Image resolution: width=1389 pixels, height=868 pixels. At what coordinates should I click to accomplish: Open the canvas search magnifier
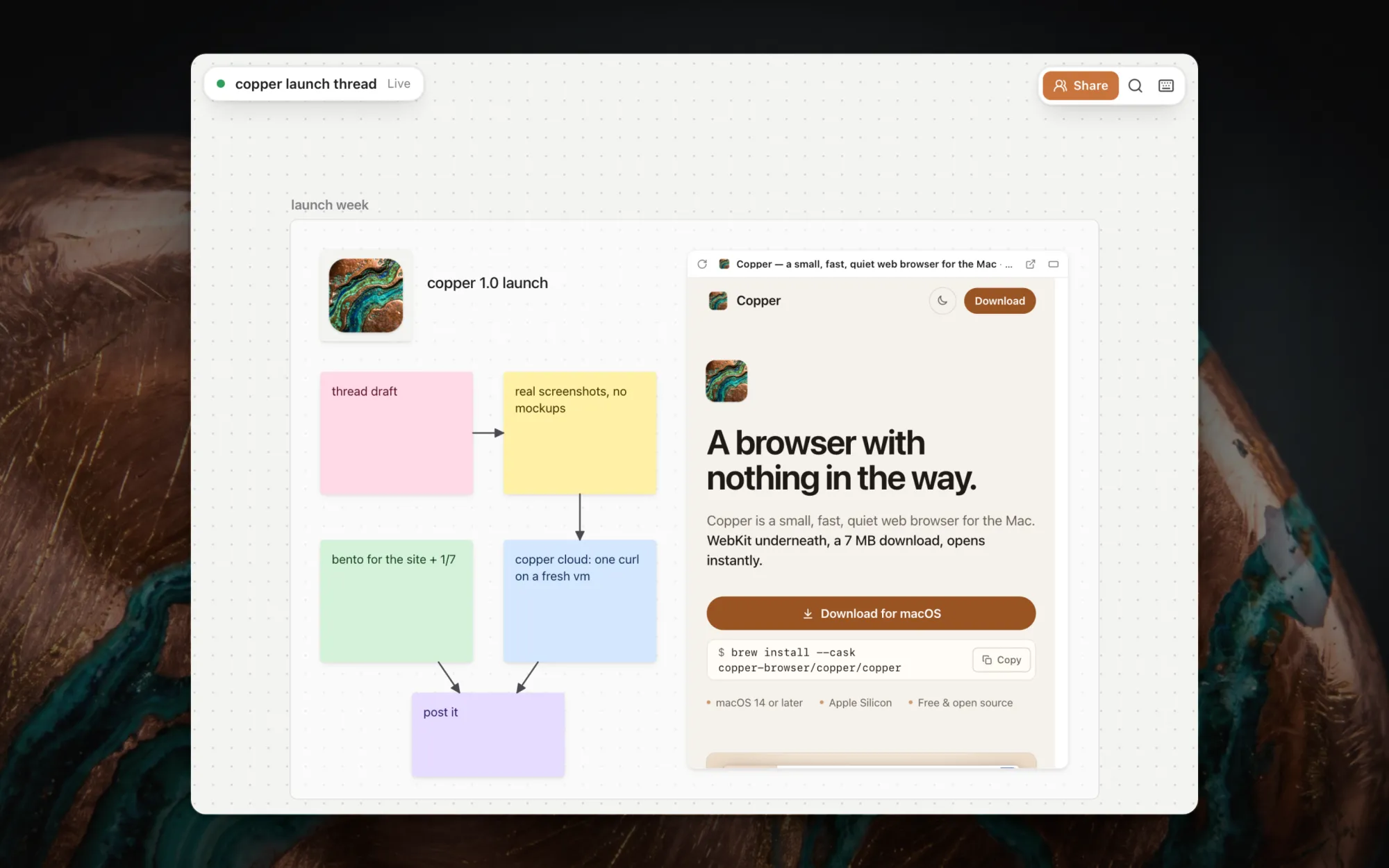point(1135,85)
